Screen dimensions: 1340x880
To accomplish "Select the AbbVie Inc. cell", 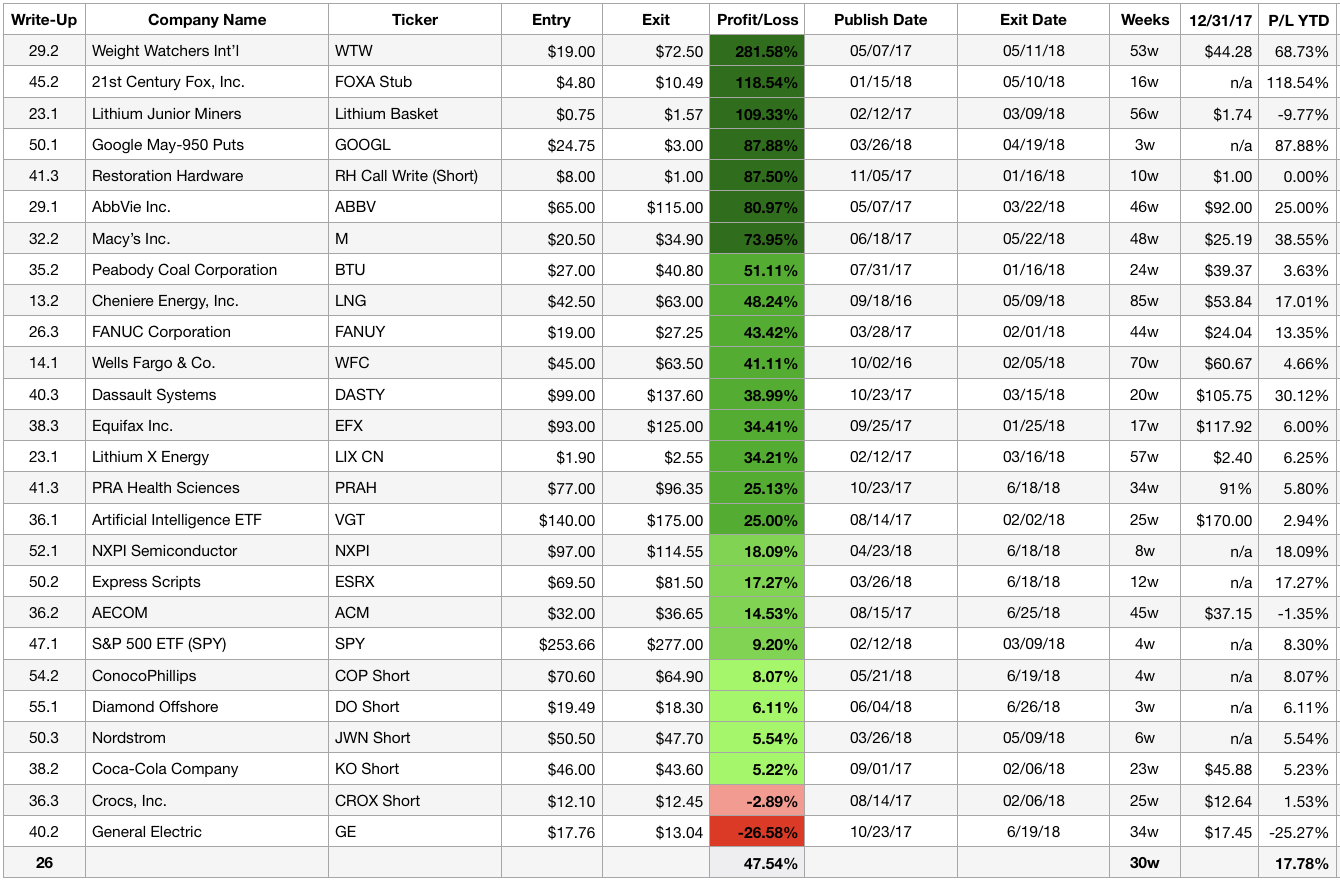I will [207, 207].
